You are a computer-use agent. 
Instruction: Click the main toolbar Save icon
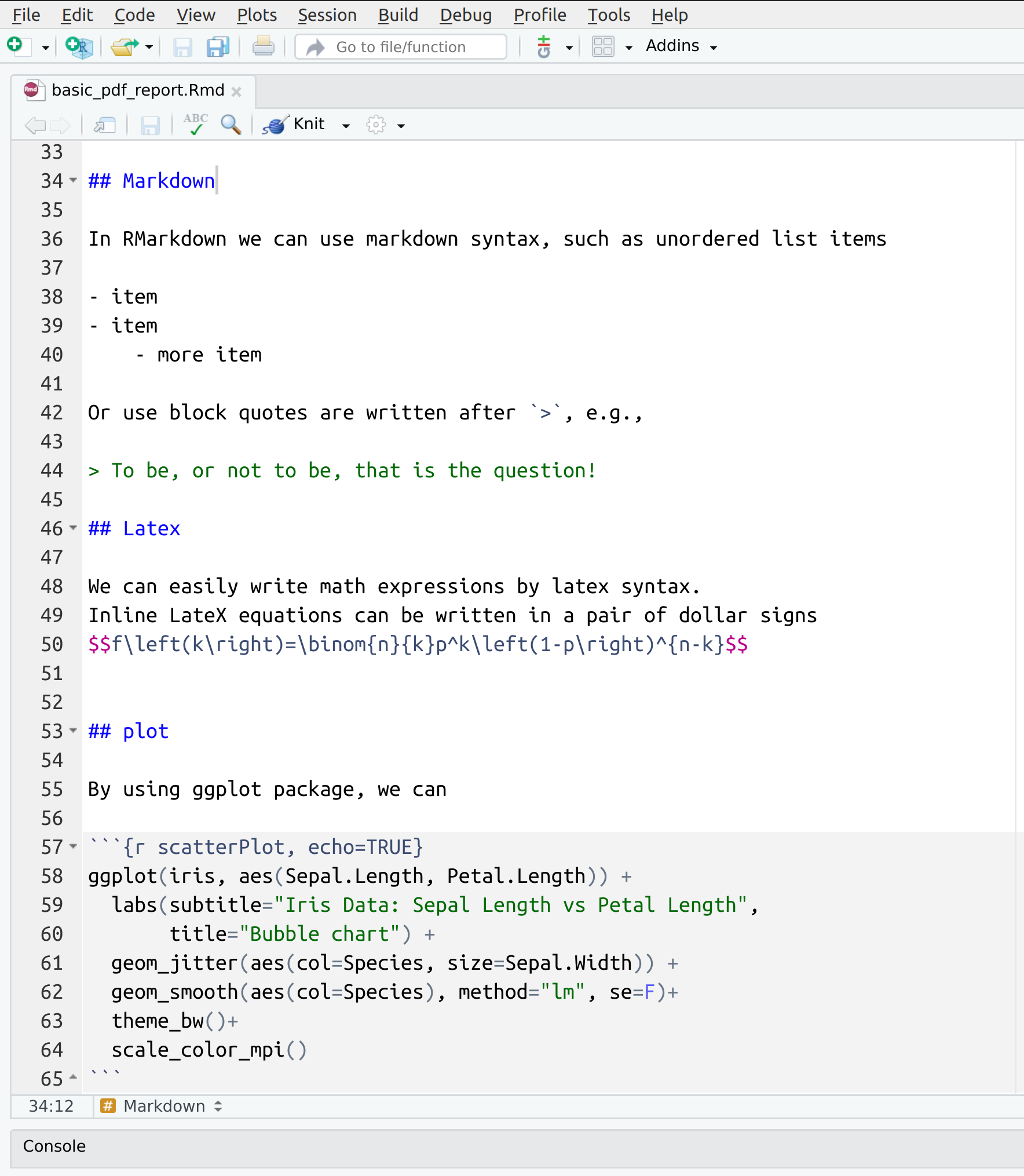(182, 47)
